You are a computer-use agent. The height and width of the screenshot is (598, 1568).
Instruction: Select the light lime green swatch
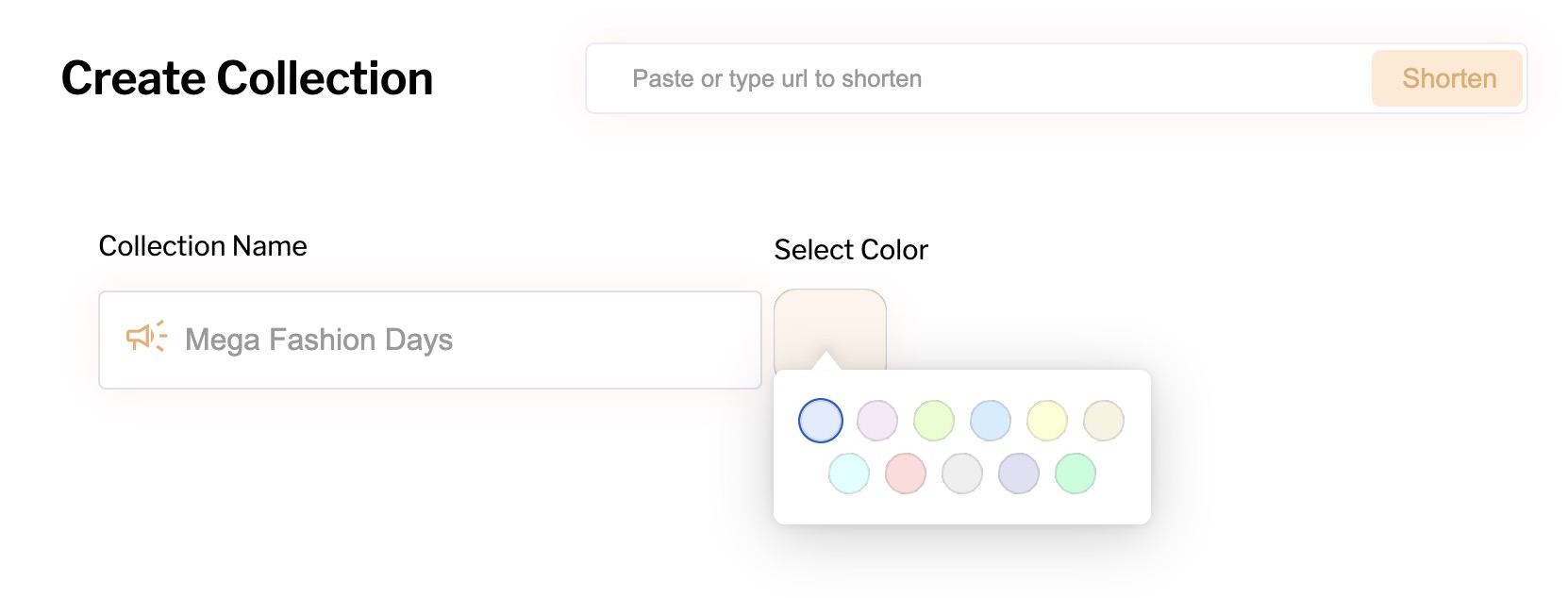point(934,421)
